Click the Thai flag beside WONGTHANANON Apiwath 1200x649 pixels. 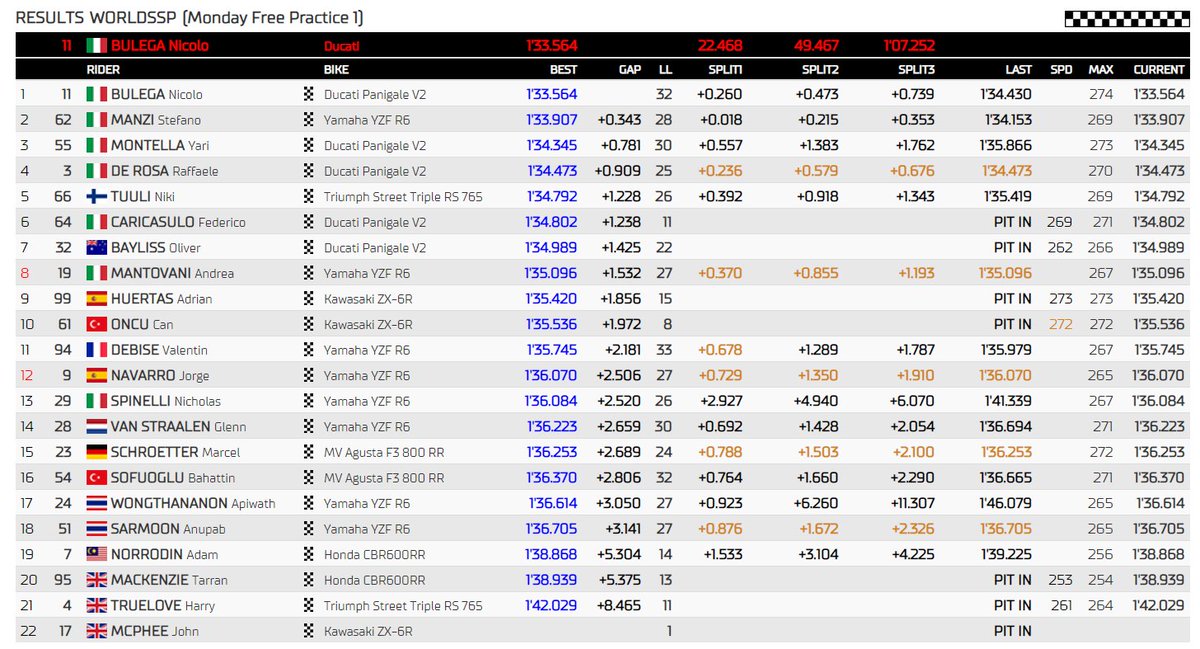(x=96, y=503)
